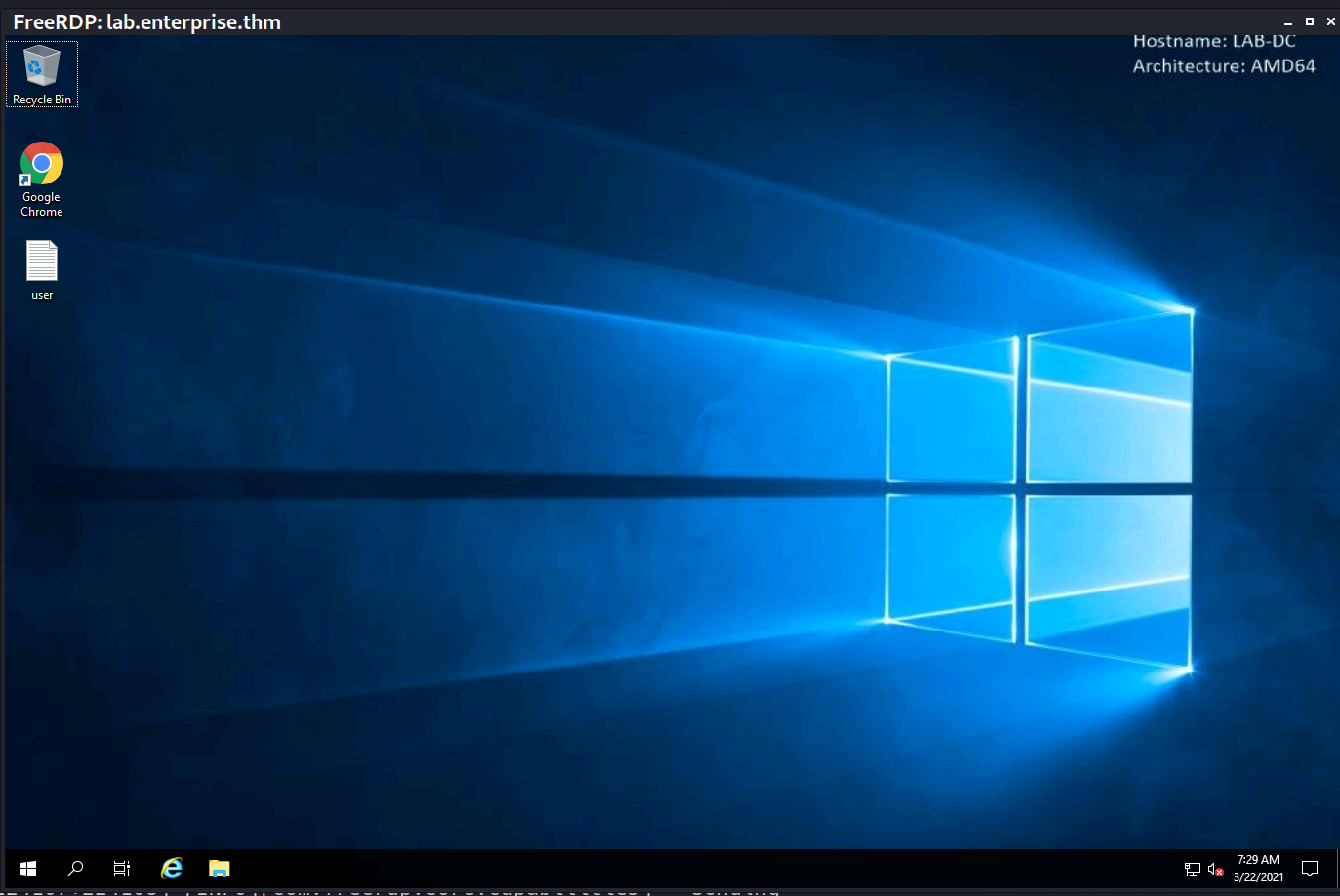Screen dimensions: 1340x896
Task: Close the FreeRDP window
Action: (x=1330, y=21)
